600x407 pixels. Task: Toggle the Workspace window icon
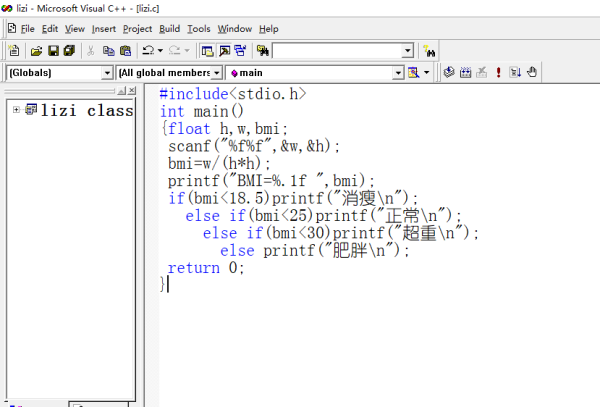point(207,50)
